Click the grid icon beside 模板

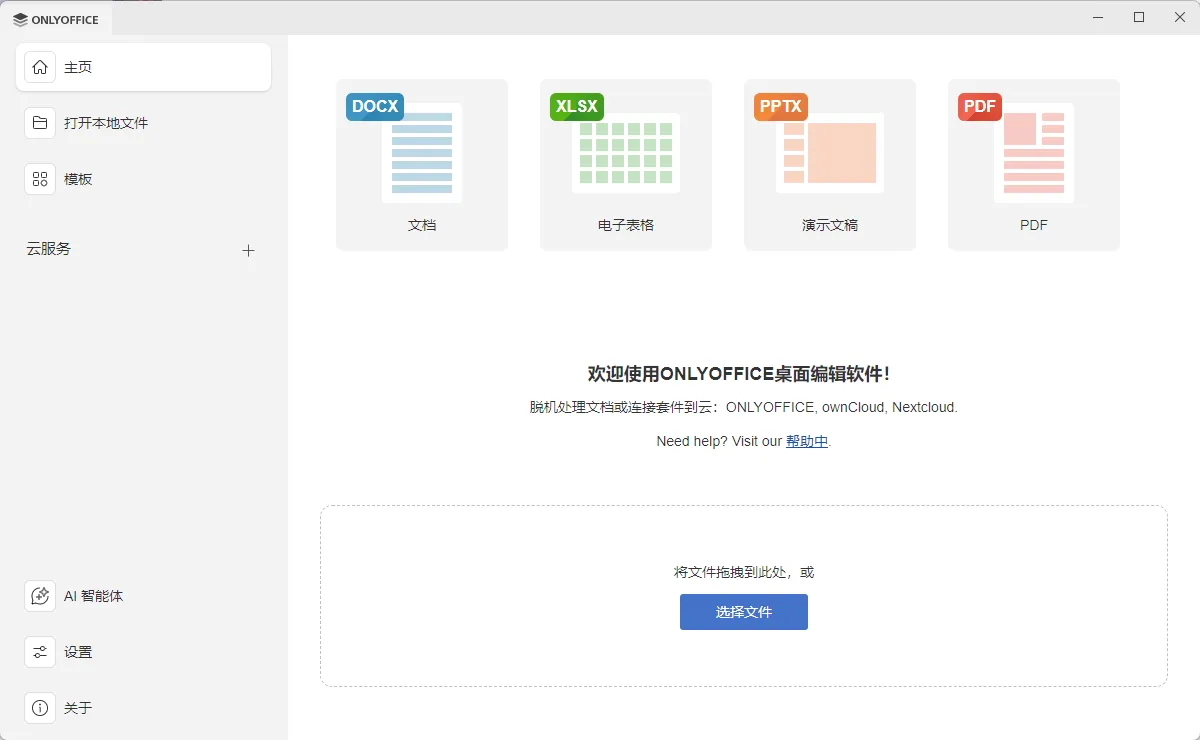40,179
